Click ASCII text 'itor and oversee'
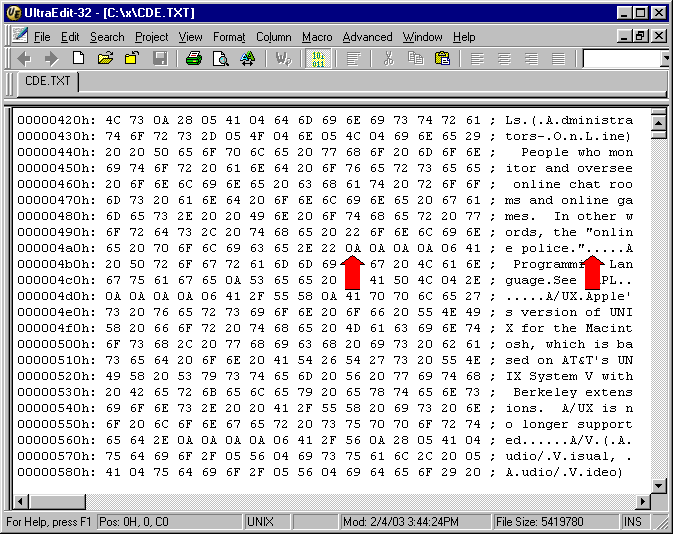The image size is (673, 534). pos(569,168)
